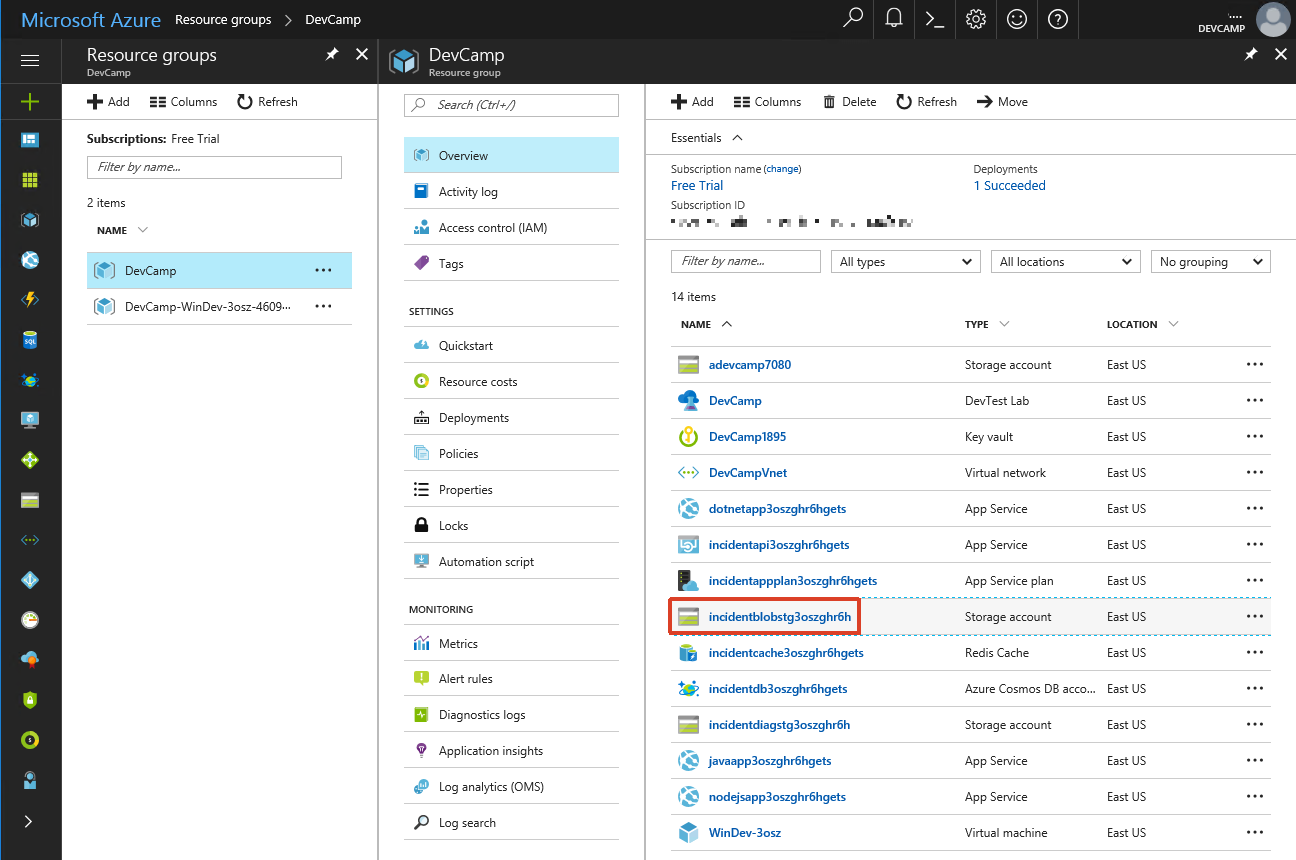Open the search icon in top bar

coord(853,19)
